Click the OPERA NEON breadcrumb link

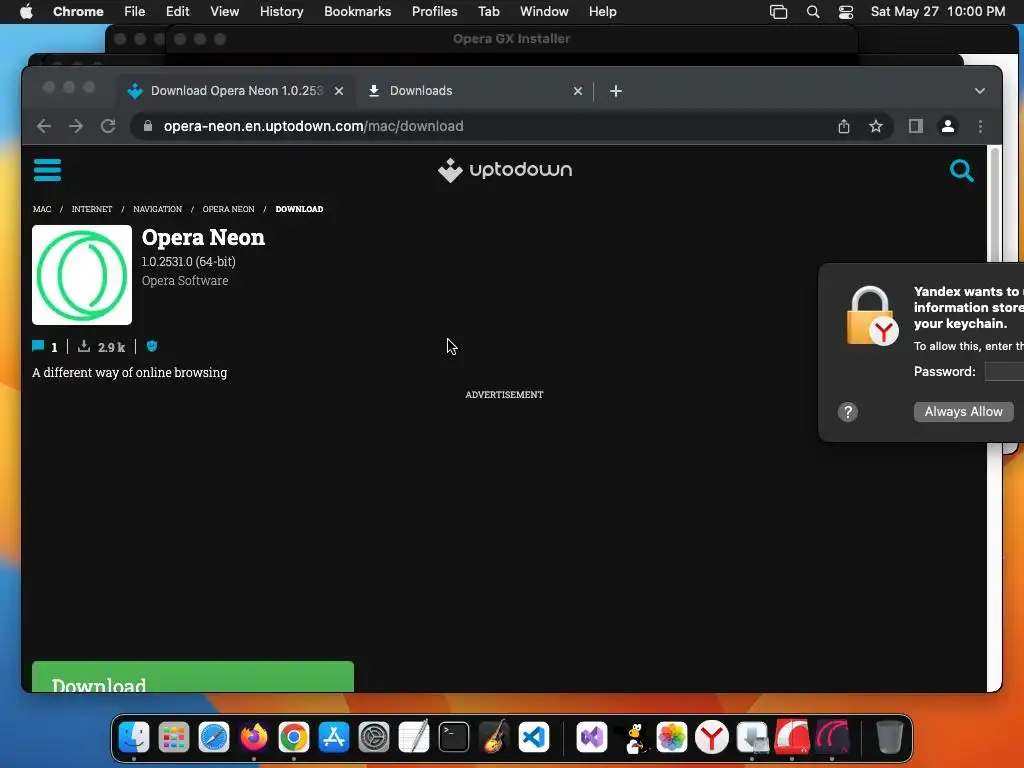(x=228, y=209)
